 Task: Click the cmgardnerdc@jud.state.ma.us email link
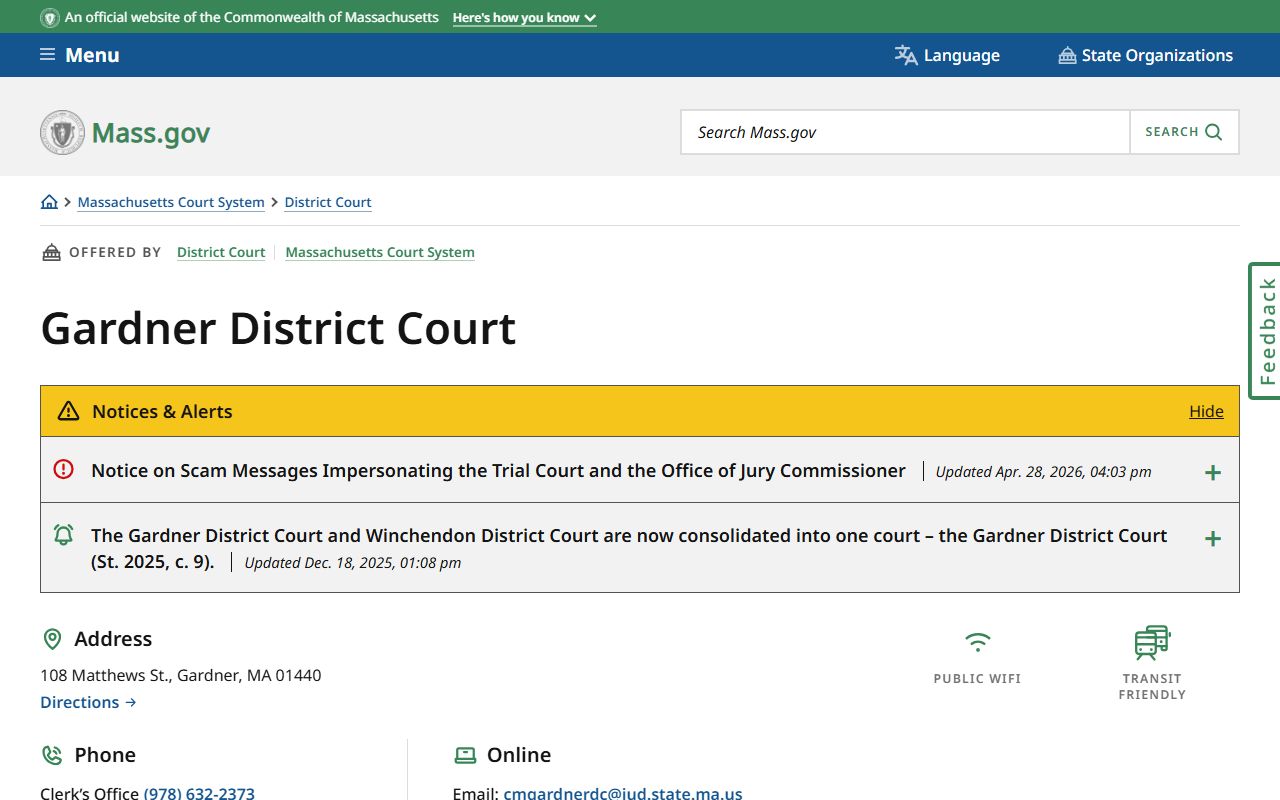tap(623, 794)
